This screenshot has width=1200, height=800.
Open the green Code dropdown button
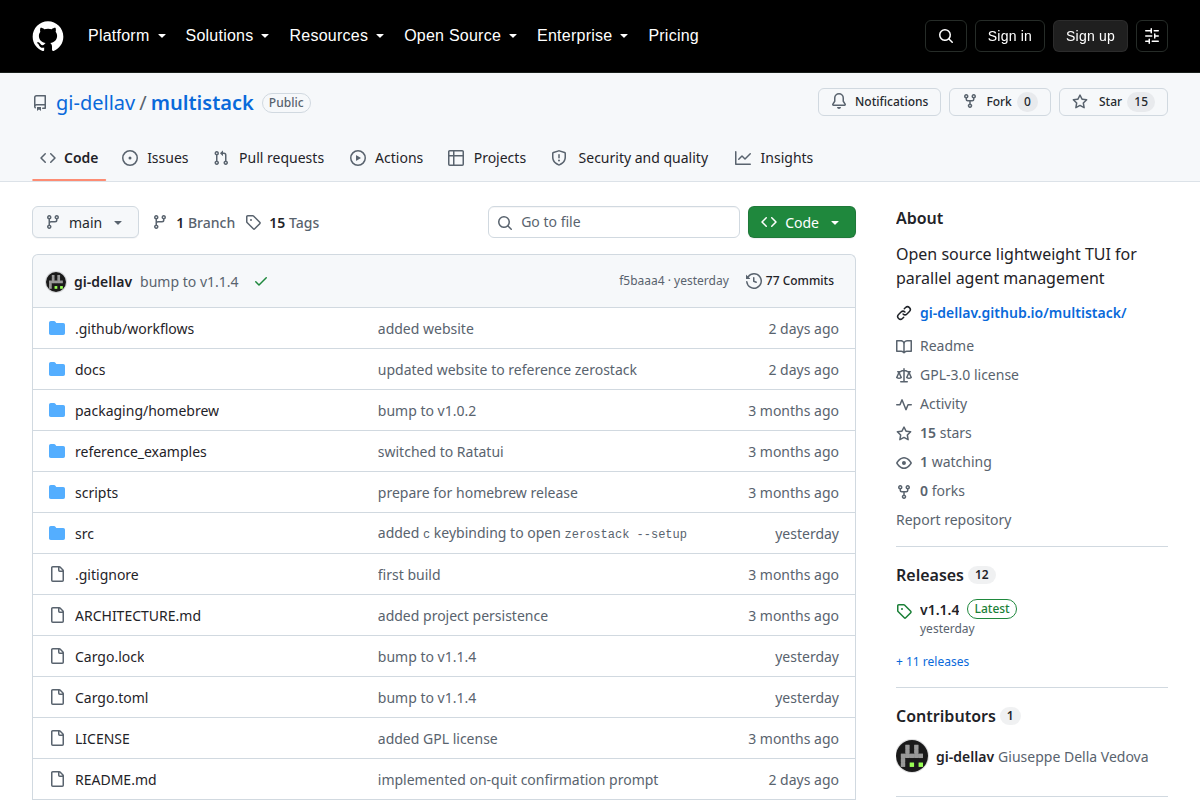(x=802, y=222)
